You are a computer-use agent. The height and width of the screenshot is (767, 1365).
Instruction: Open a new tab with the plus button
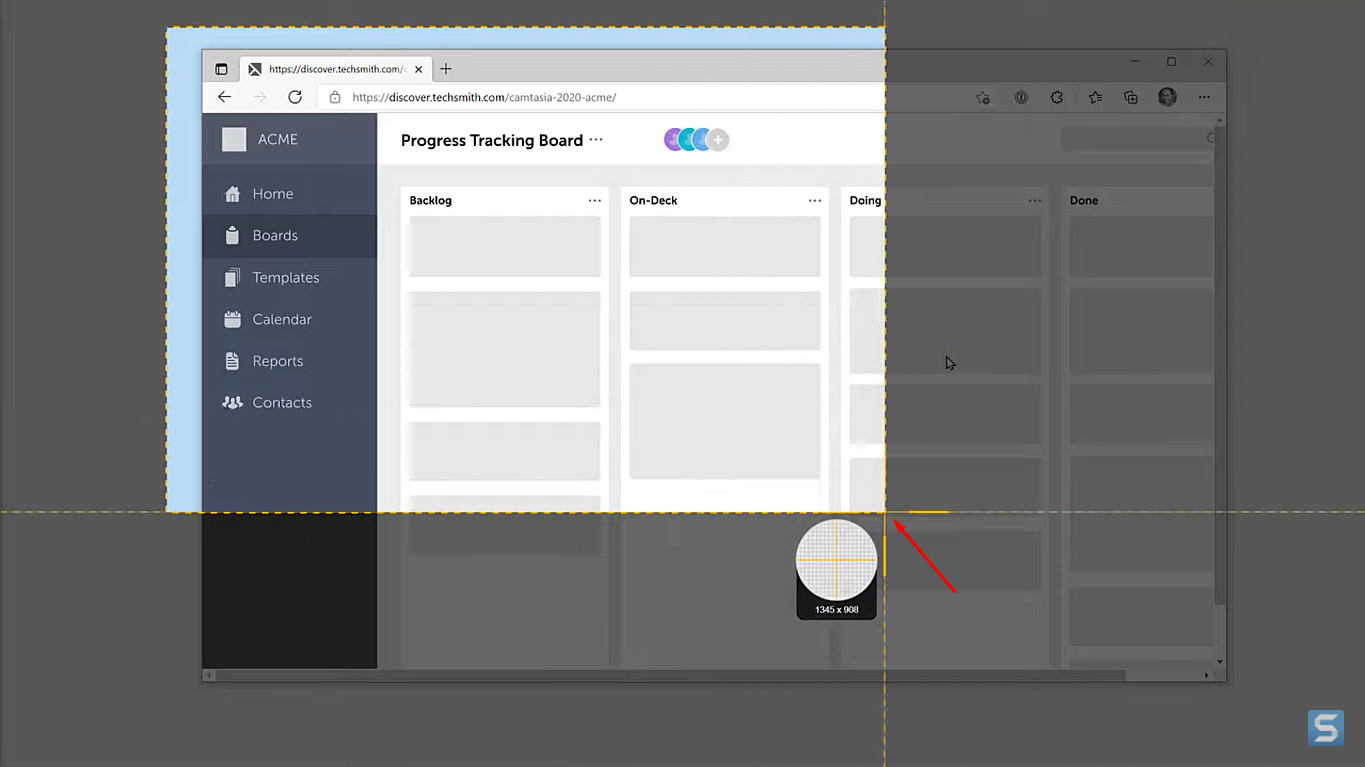click(445, 68)
